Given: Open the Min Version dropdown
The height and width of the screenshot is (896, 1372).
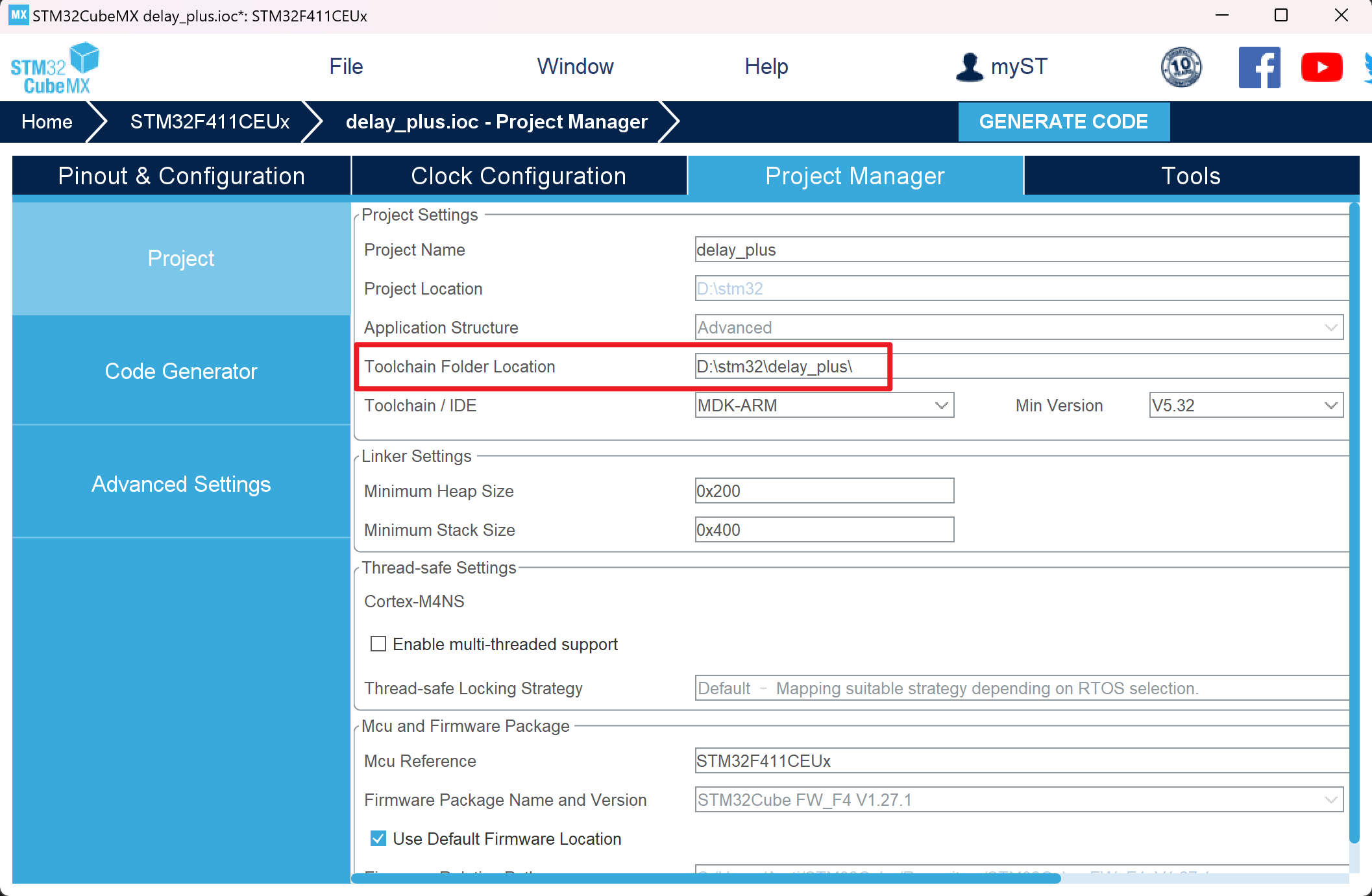Looking at the screenshot, I should pyautogui.click(x=1330, y=406).
